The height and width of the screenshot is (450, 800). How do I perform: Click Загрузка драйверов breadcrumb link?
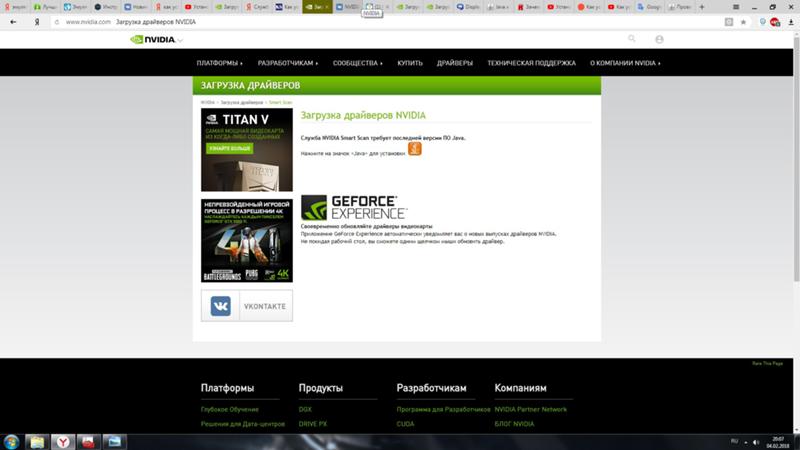pyautogui.click(x=242, y=103)
